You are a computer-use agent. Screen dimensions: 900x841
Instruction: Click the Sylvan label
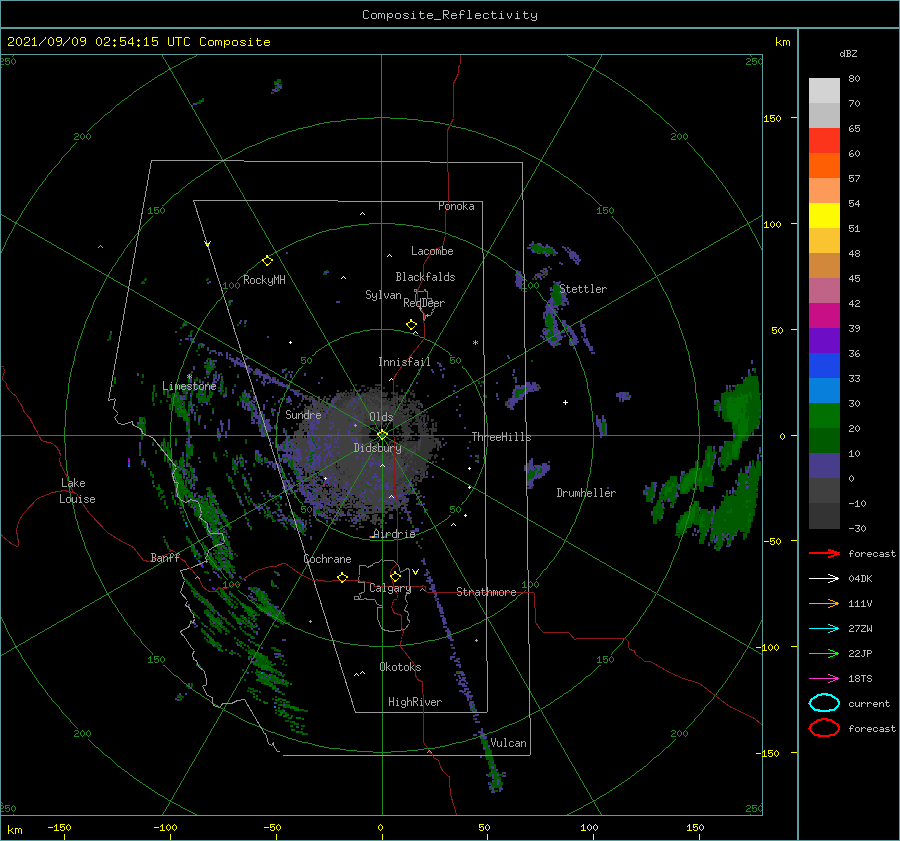tap(383, 295)
